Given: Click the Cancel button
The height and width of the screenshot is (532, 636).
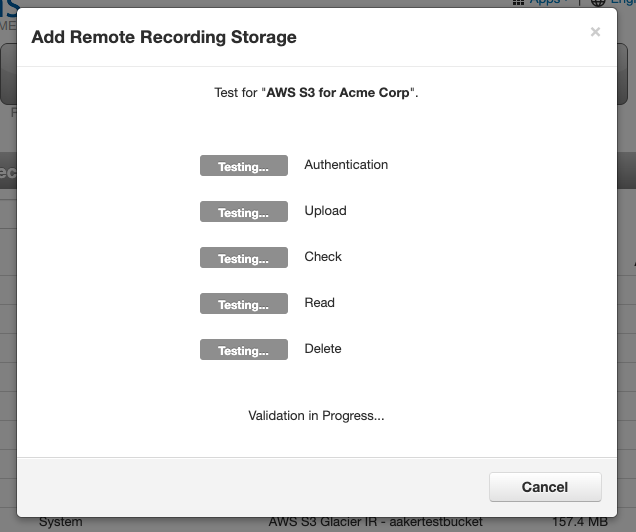Looking at the screenshot, I should pos(545,487).
